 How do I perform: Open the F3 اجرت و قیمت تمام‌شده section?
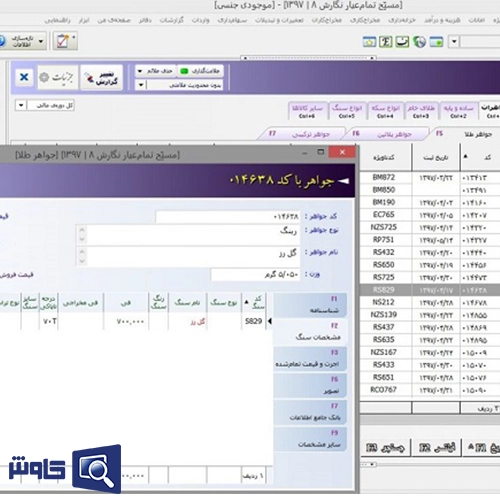coord(310,359)
